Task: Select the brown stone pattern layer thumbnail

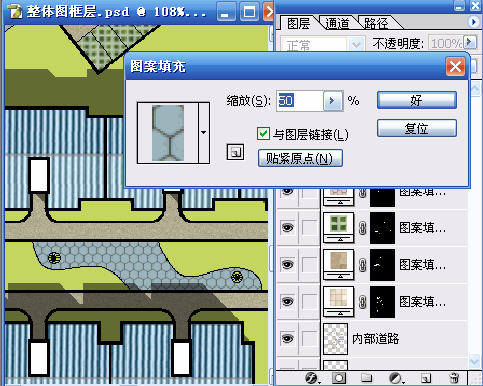Action: (339, 265)
